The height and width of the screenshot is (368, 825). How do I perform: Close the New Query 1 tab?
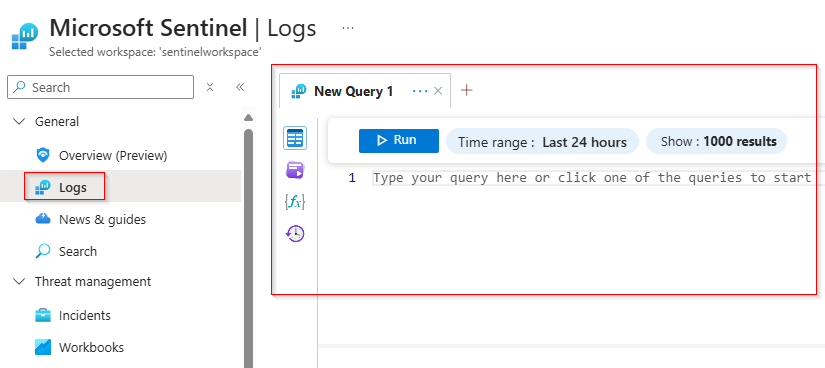(438, 91)
